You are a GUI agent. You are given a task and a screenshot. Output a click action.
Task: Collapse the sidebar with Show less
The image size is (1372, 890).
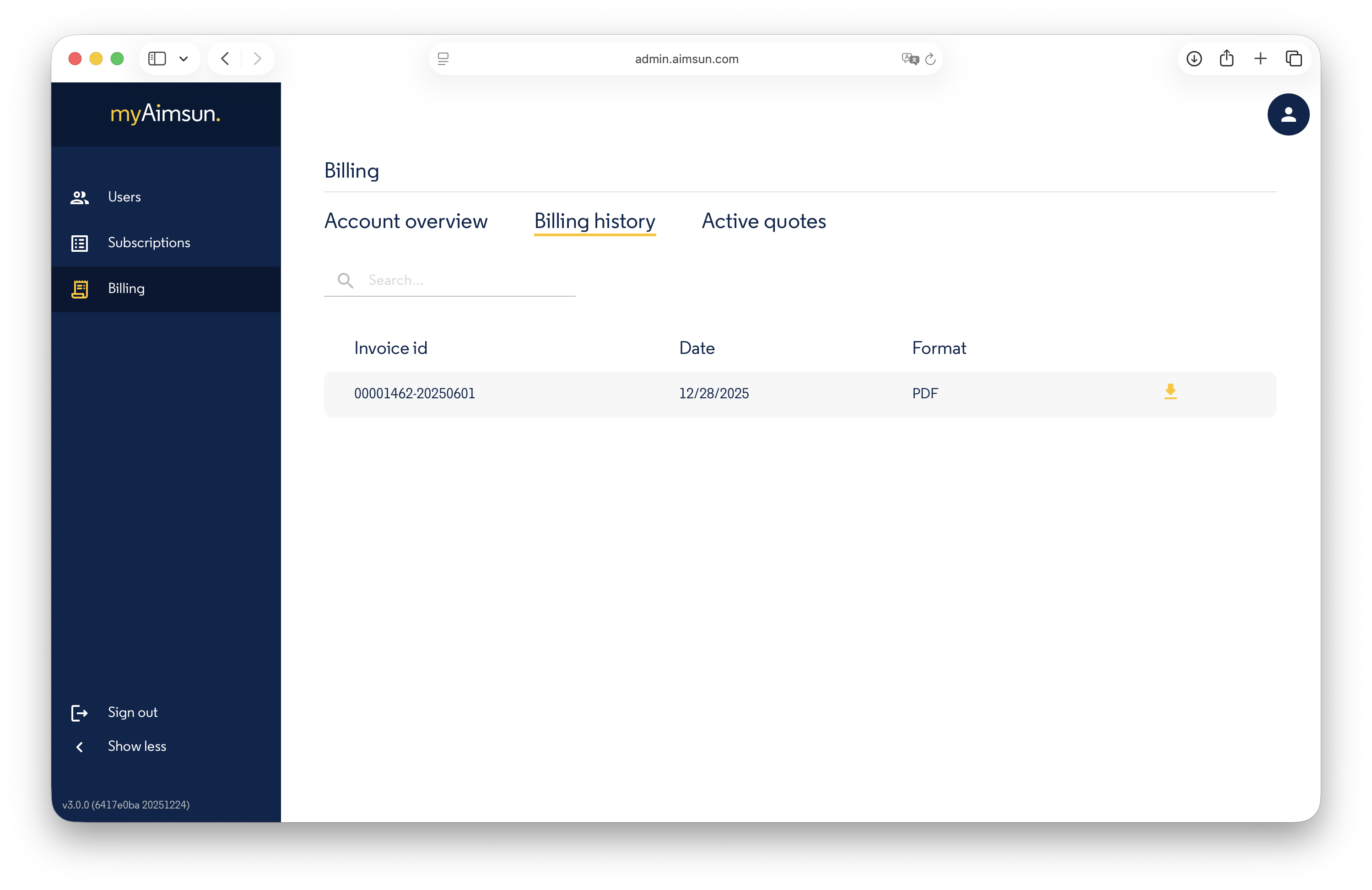[x=137, y=746]
